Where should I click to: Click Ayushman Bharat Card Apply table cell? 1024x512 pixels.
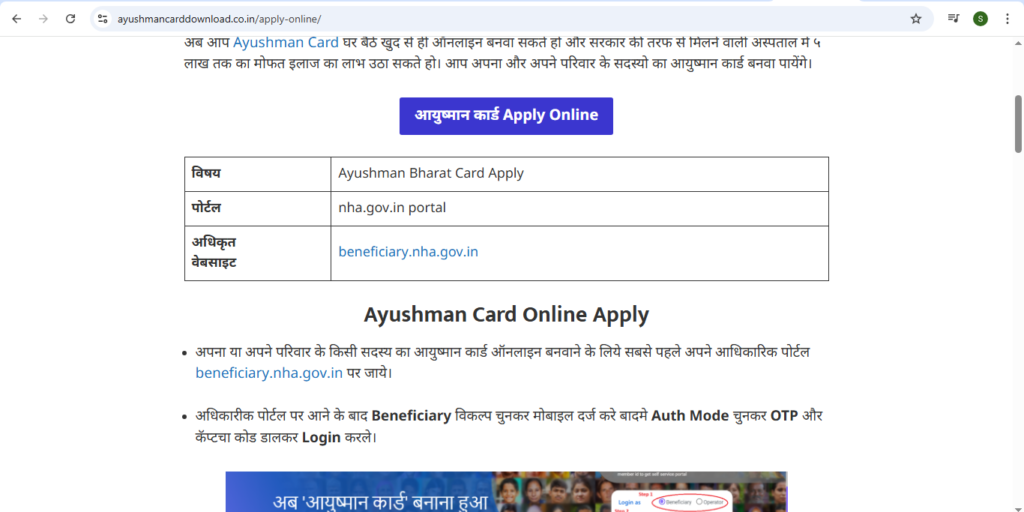(579, 174)
